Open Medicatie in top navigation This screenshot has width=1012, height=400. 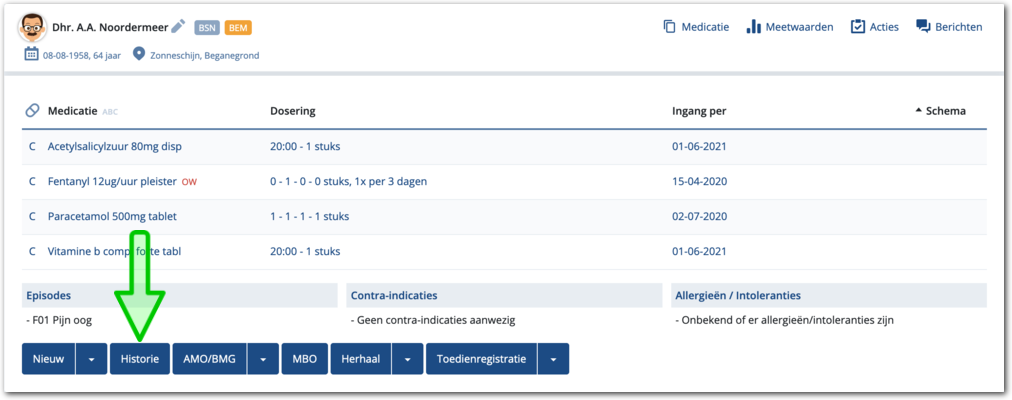pyautogui.click(x=695, y=27)
